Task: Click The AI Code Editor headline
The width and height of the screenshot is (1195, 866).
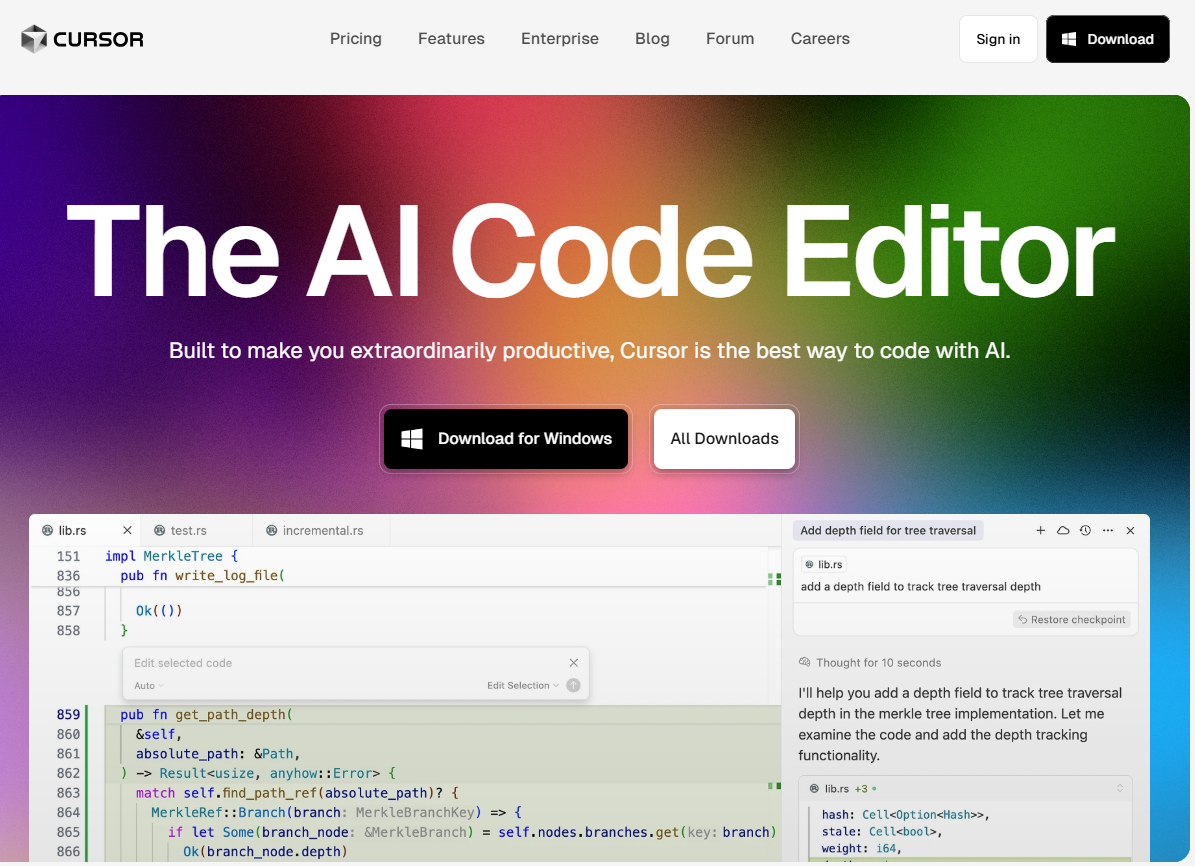Action: pos(591,251)
